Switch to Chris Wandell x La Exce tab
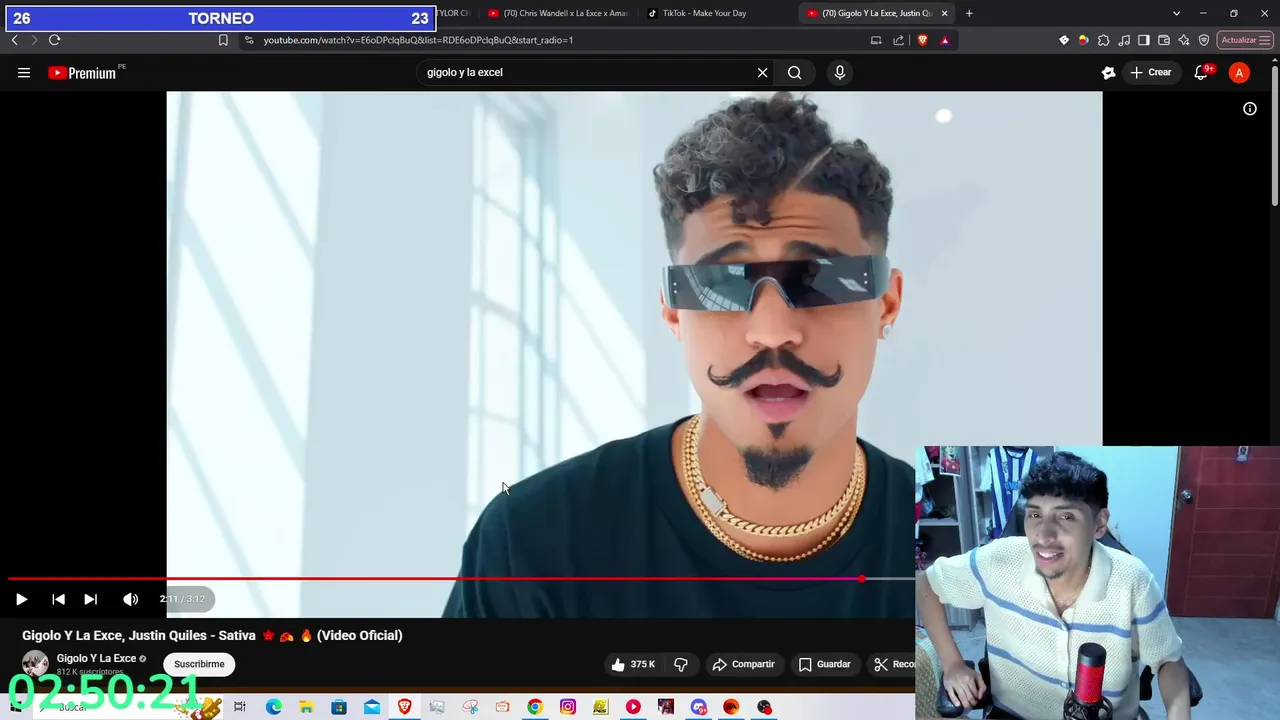The width and height of the screenshot is (1280, 720). tap(560, 13)
